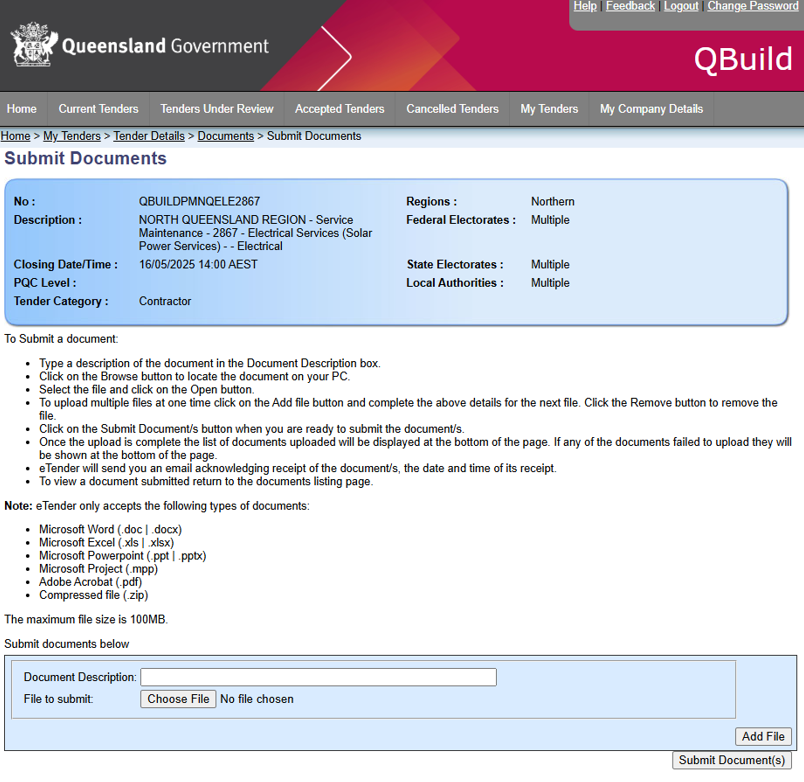Open the Change Password link
This screenshot has height=782, width=804.
point(753,6)
